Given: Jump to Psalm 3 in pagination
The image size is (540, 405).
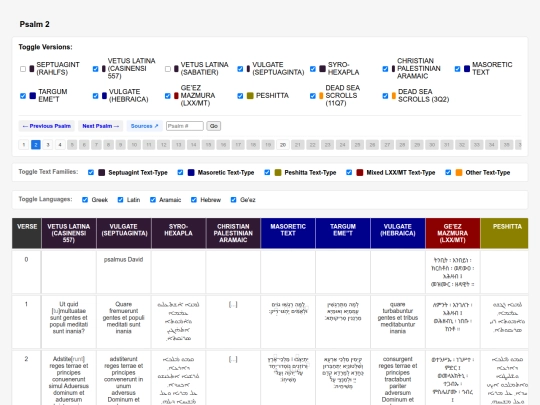Looking at the screenshot, I should [x=48, y=145].
